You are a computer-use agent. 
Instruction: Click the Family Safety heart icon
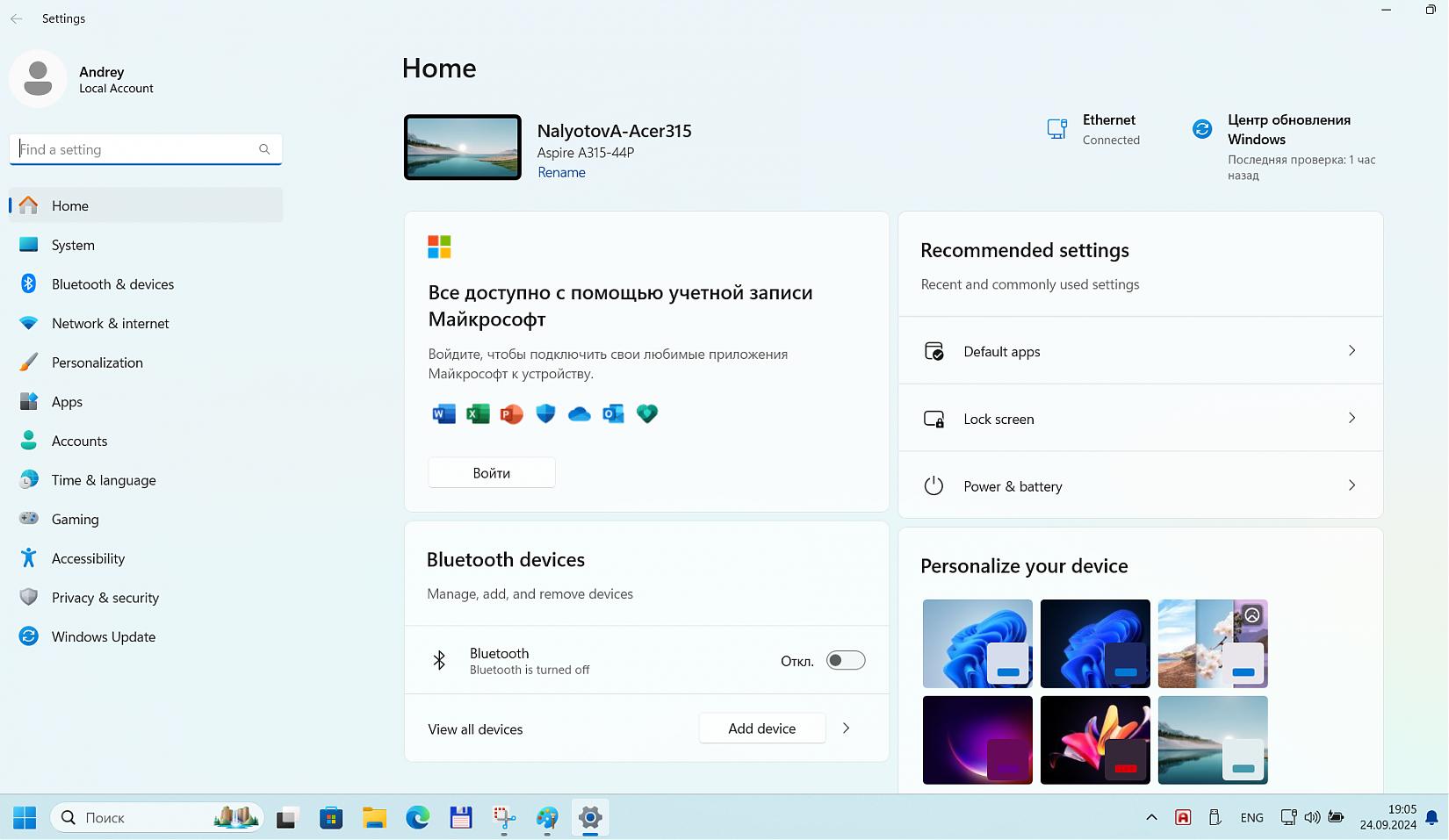[x=647, y=413]
